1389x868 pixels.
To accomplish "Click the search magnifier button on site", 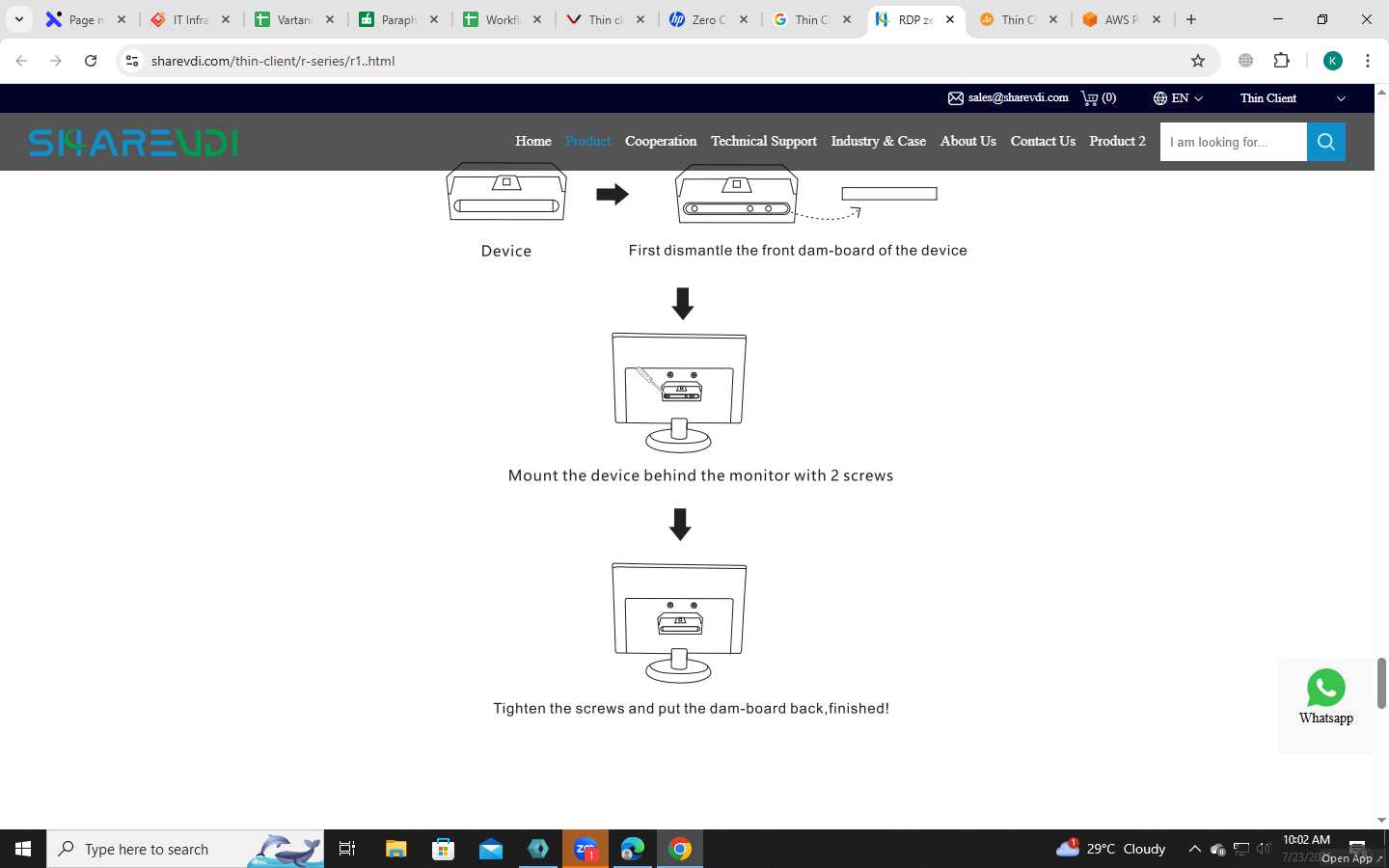I will pyautogui.click(x=1325, y=142).
